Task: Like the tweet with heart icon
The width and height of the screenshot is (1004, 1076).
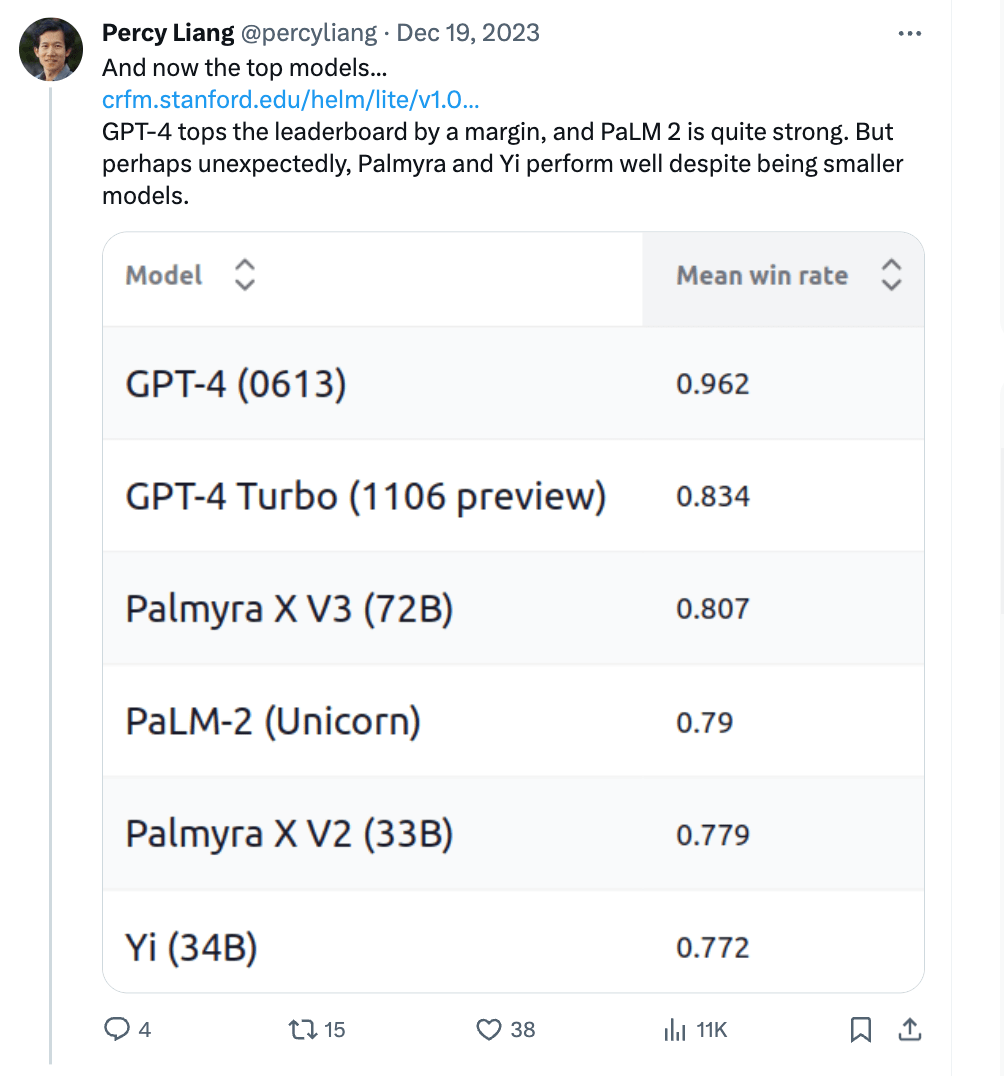Action: (488, 1029)
